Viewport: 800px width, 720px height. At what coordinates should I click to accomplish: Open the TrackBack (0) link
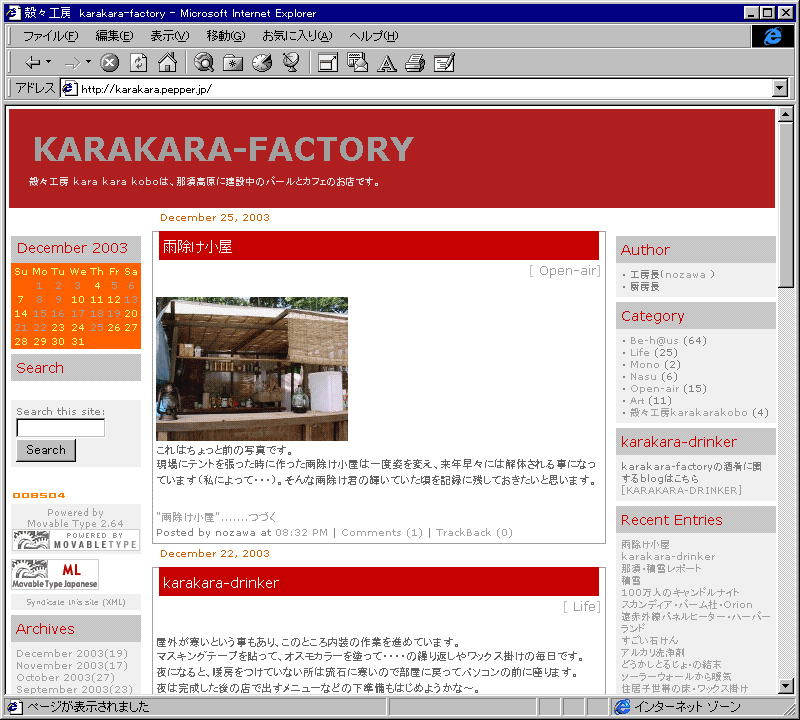pos(474,533)
